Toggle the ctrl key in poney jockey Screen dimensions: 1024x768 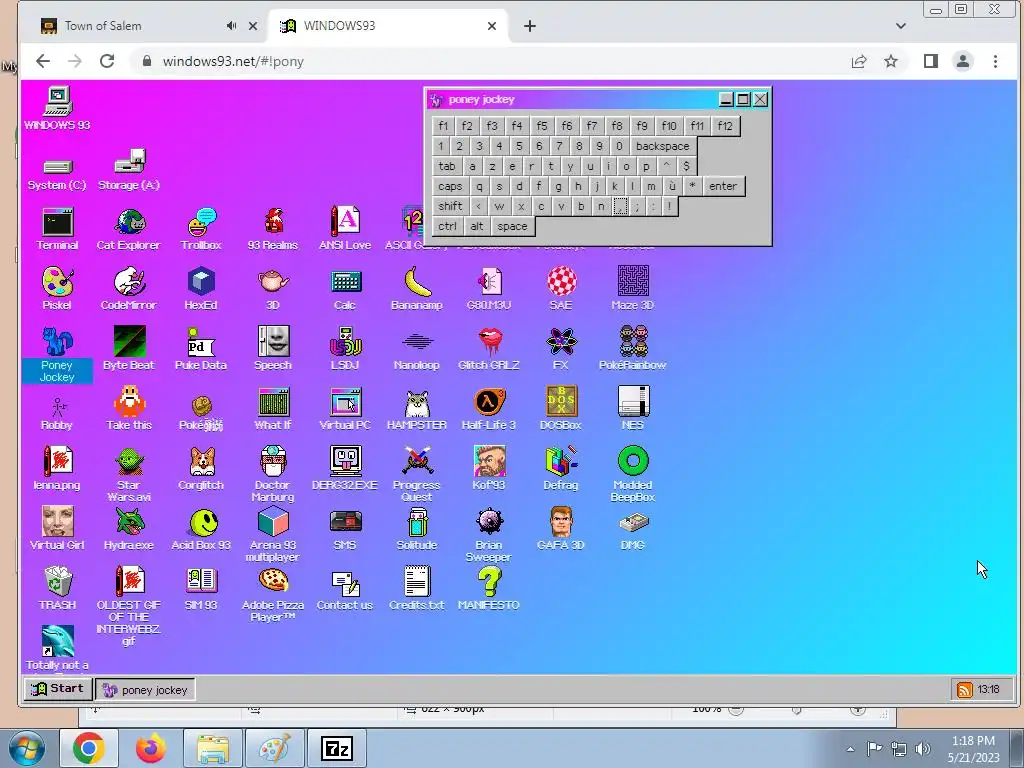(447, 226)
